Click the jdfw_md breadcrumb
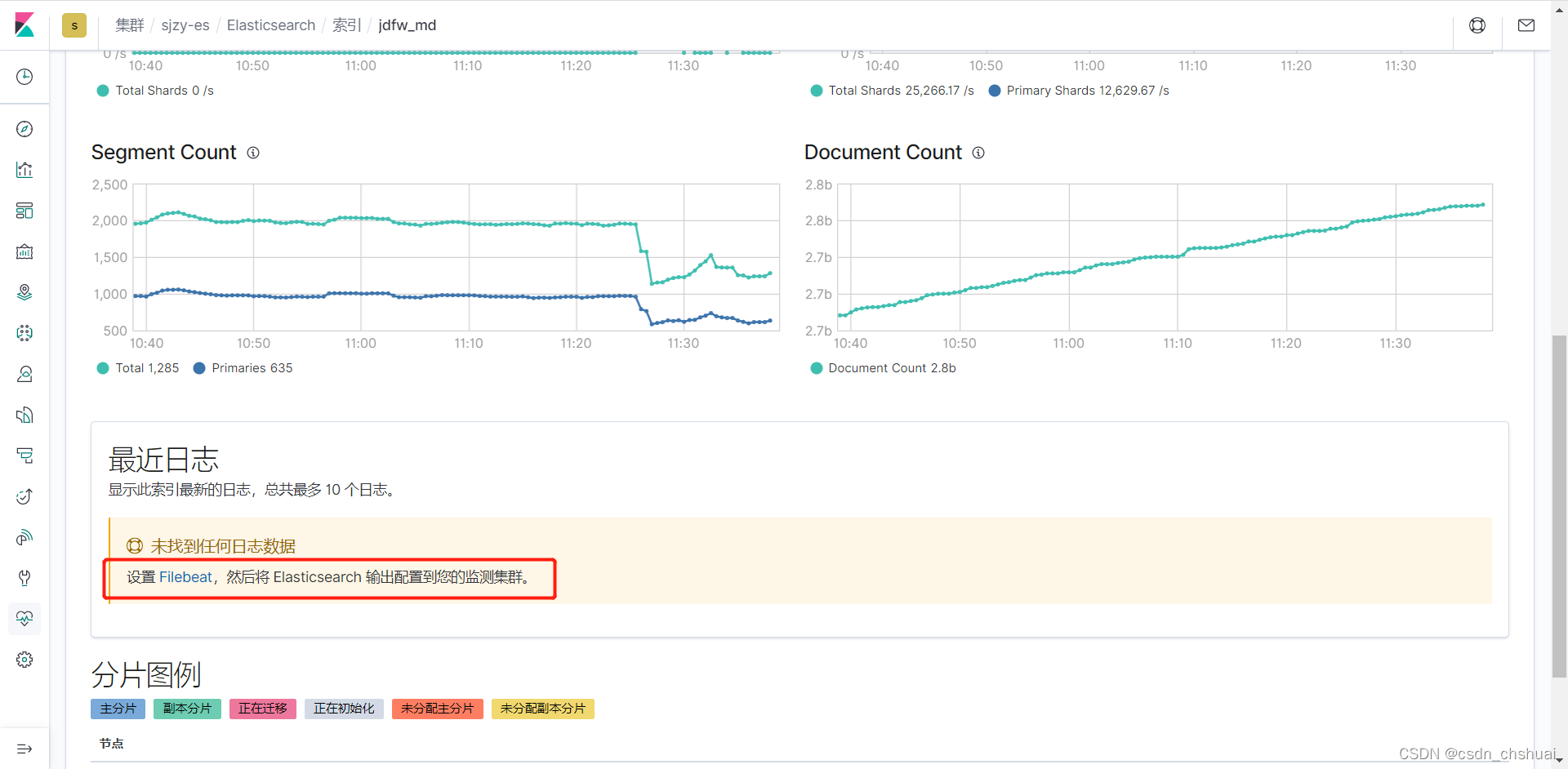This screenshot has height=769, width=1568. click(x=408, y=25)
